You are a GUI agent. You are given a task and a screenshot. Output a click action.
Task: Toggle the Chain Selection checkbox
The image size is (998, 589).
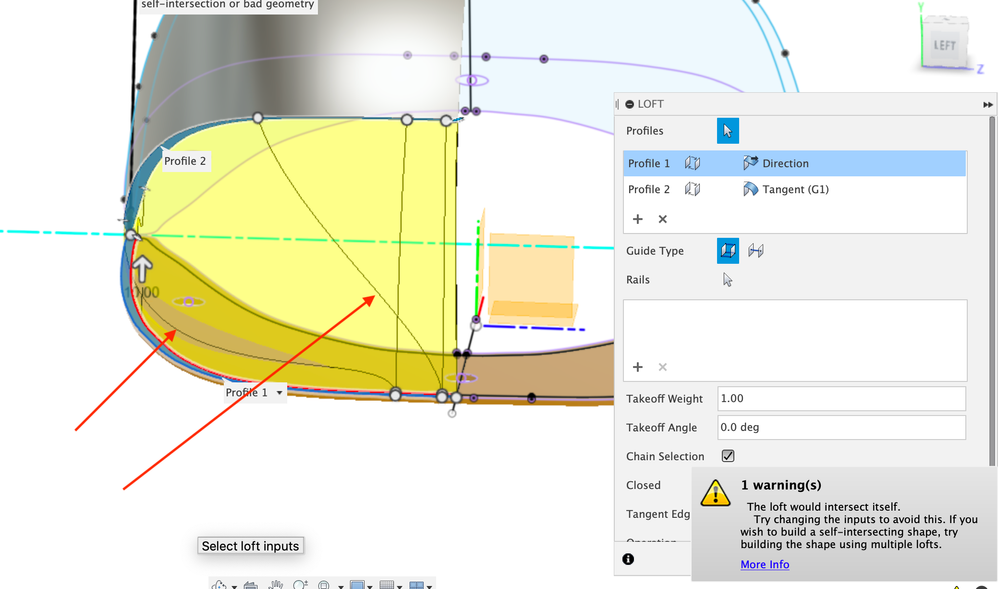728,456
